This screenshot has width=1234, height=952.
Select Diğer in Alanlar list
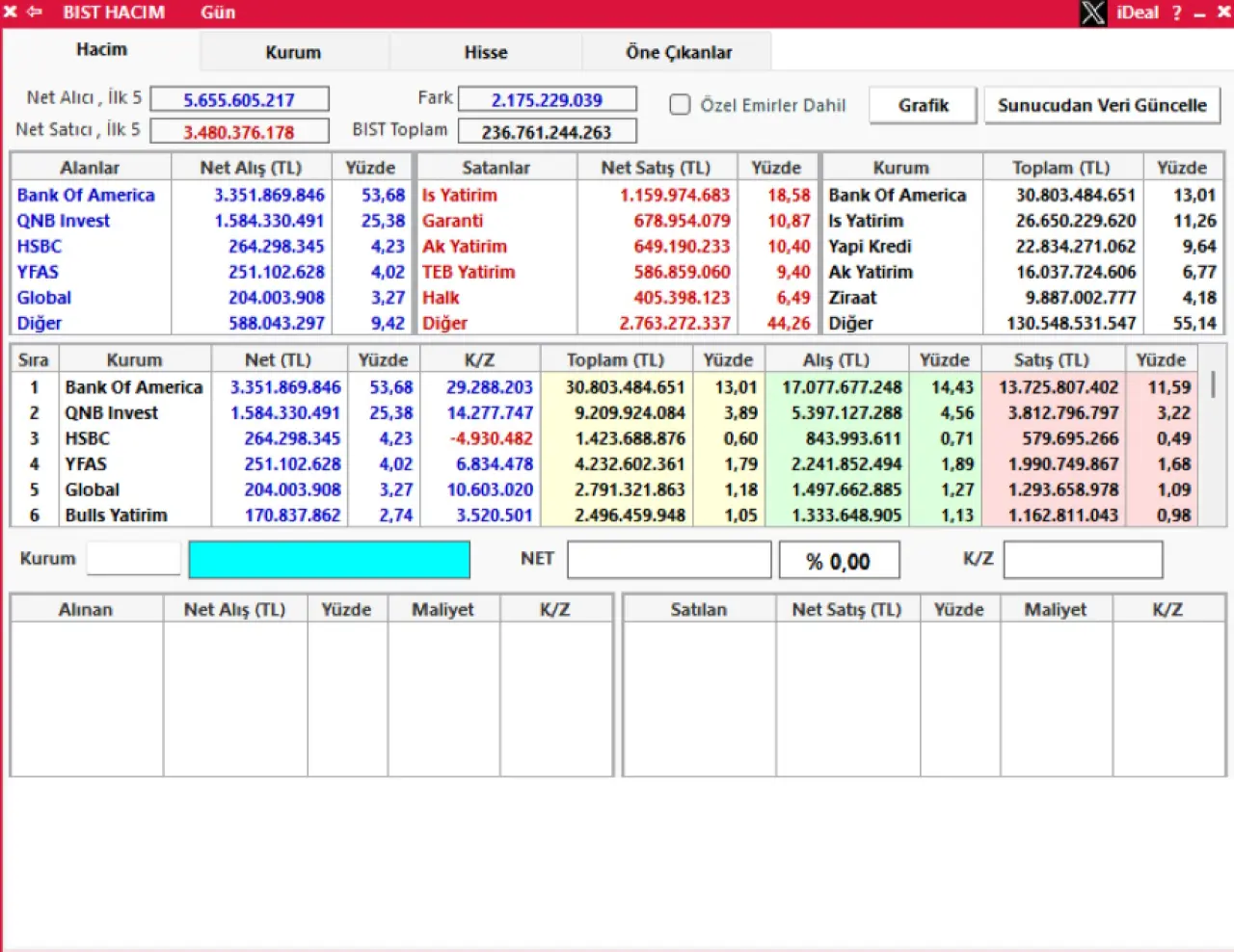click(40, 324)
